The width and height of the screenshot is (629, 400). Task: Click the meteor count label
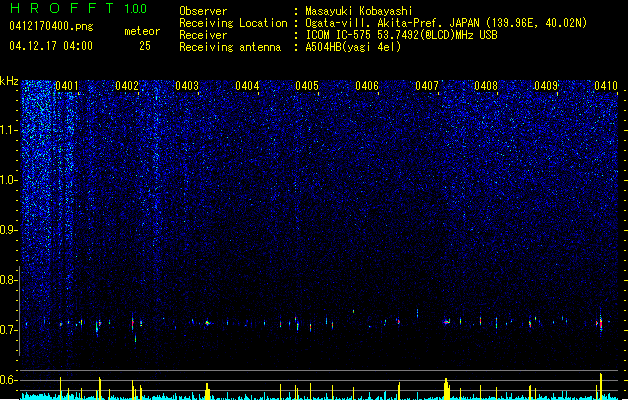(x=142, y=31)
